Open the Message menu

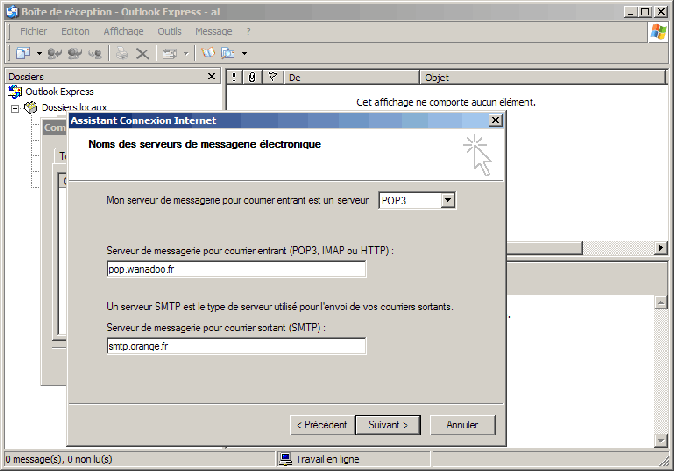click(x=214, y=31)
